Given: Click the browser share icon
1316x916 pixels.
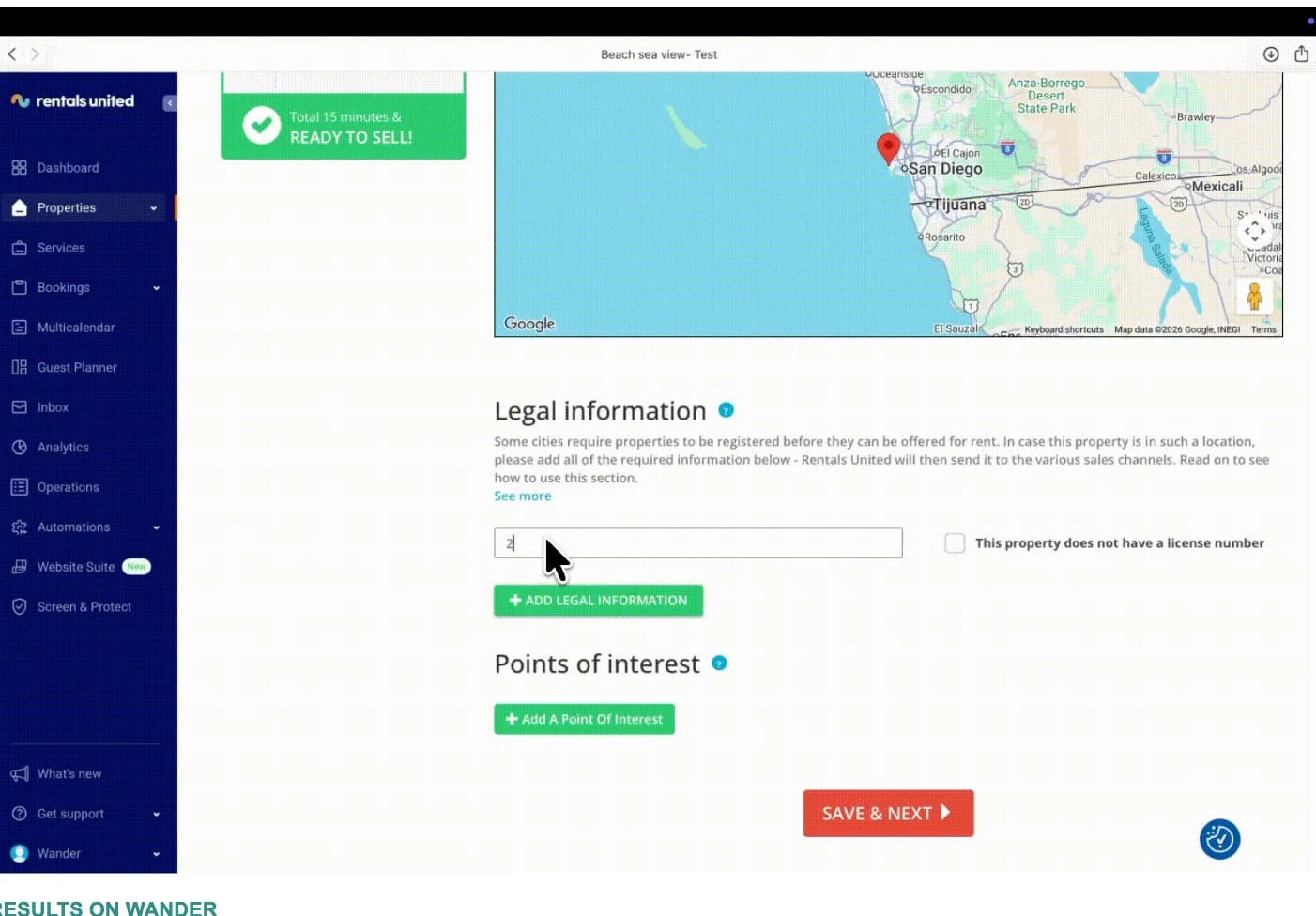Looking at the screenshot, I should coord(1301,53).
